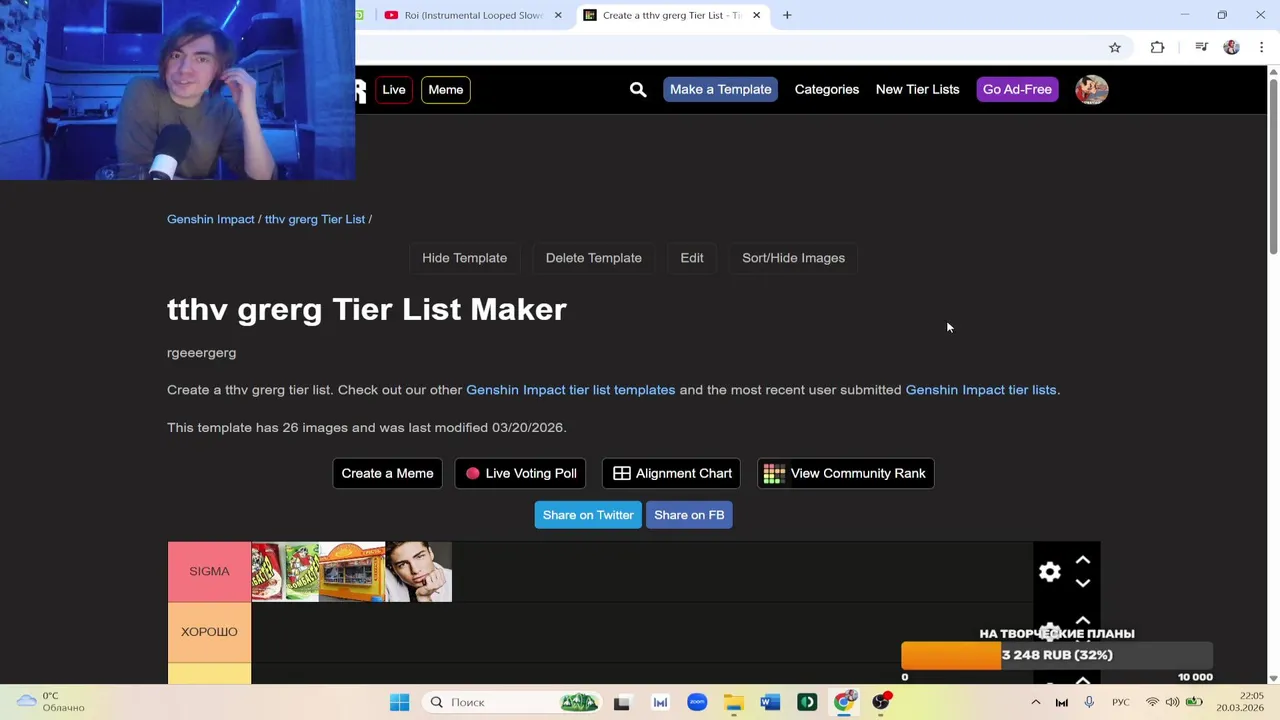Share on Twitter button

click(x=588, y=515)
